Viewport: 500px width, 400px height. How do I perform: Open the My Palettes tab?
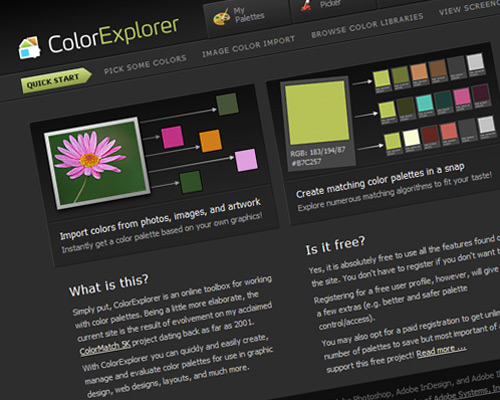(x=247, y=17)
